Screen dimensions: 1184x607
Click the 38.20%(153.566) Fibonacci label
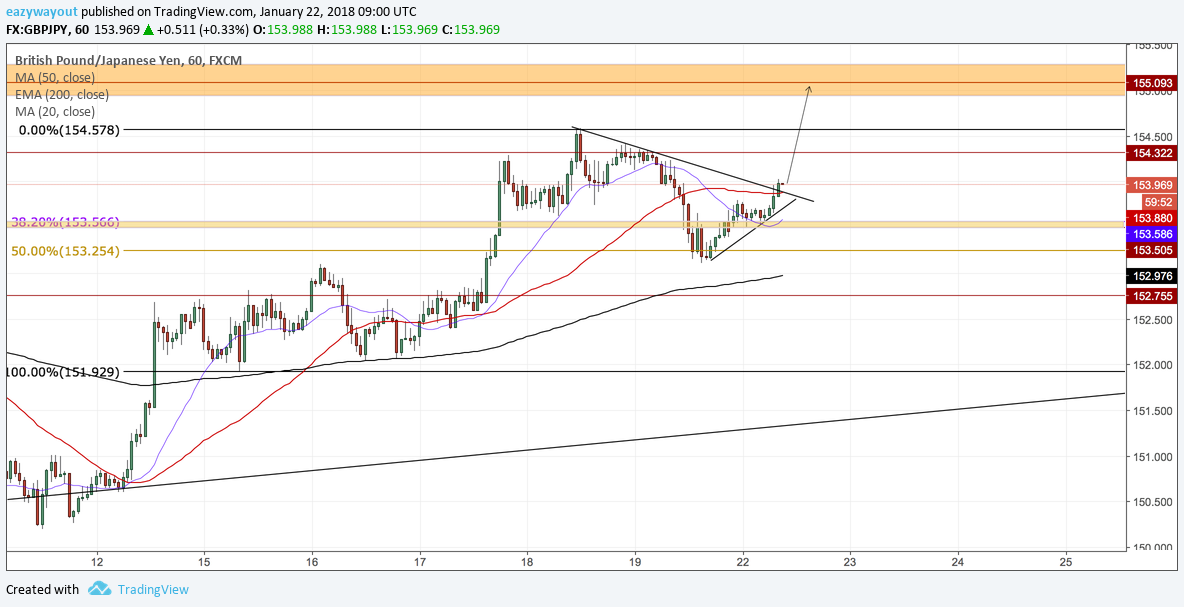coord(65,223)
